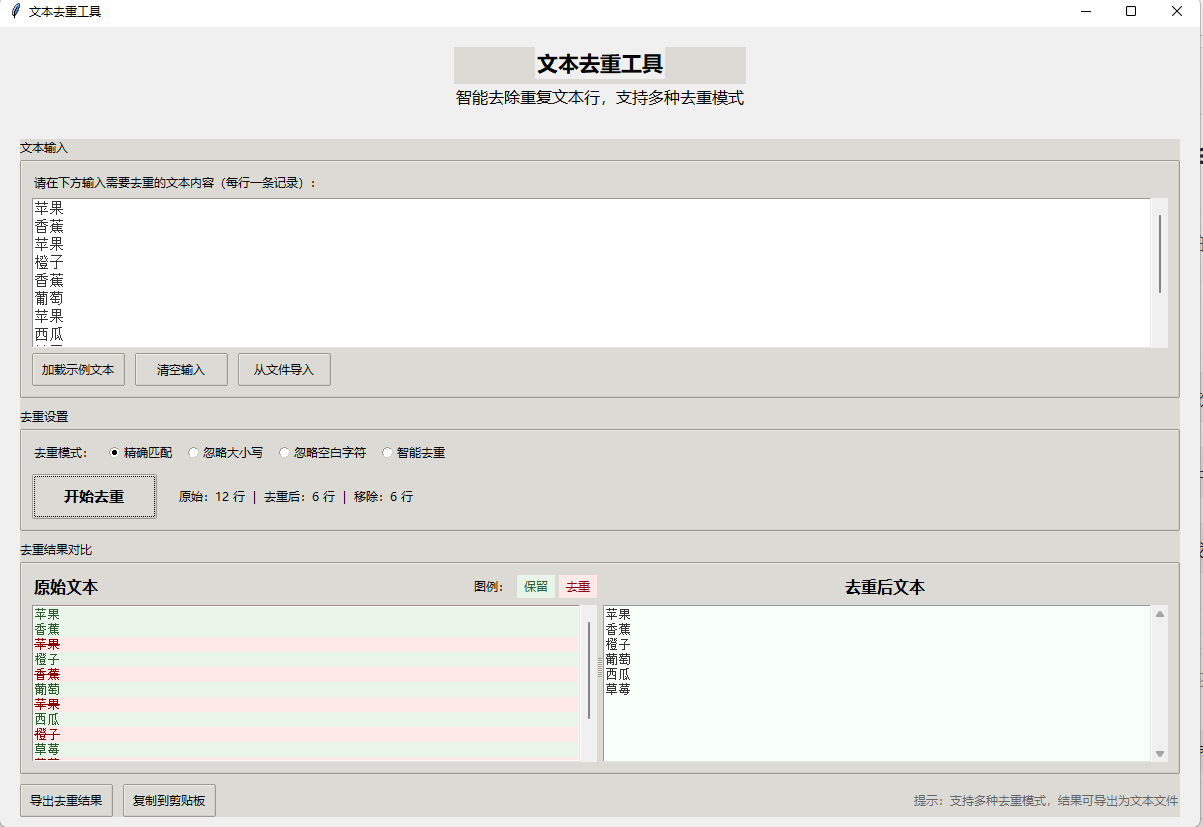Select the 精确匹配 deduplication mode
This screenshot has width=1203, height=827.
114,452
